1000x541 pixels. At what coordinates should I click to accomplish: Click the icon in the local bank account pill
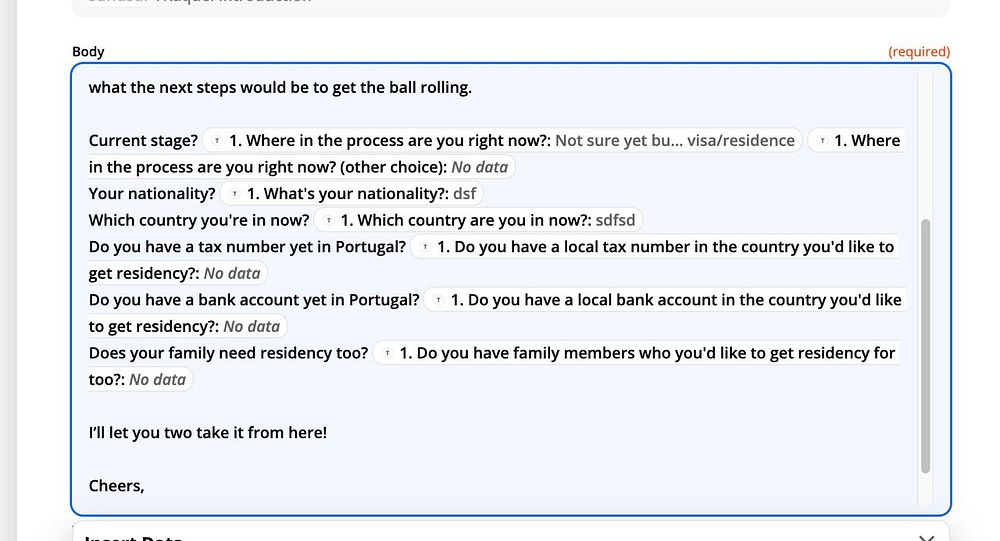click(x=439, y=300)
